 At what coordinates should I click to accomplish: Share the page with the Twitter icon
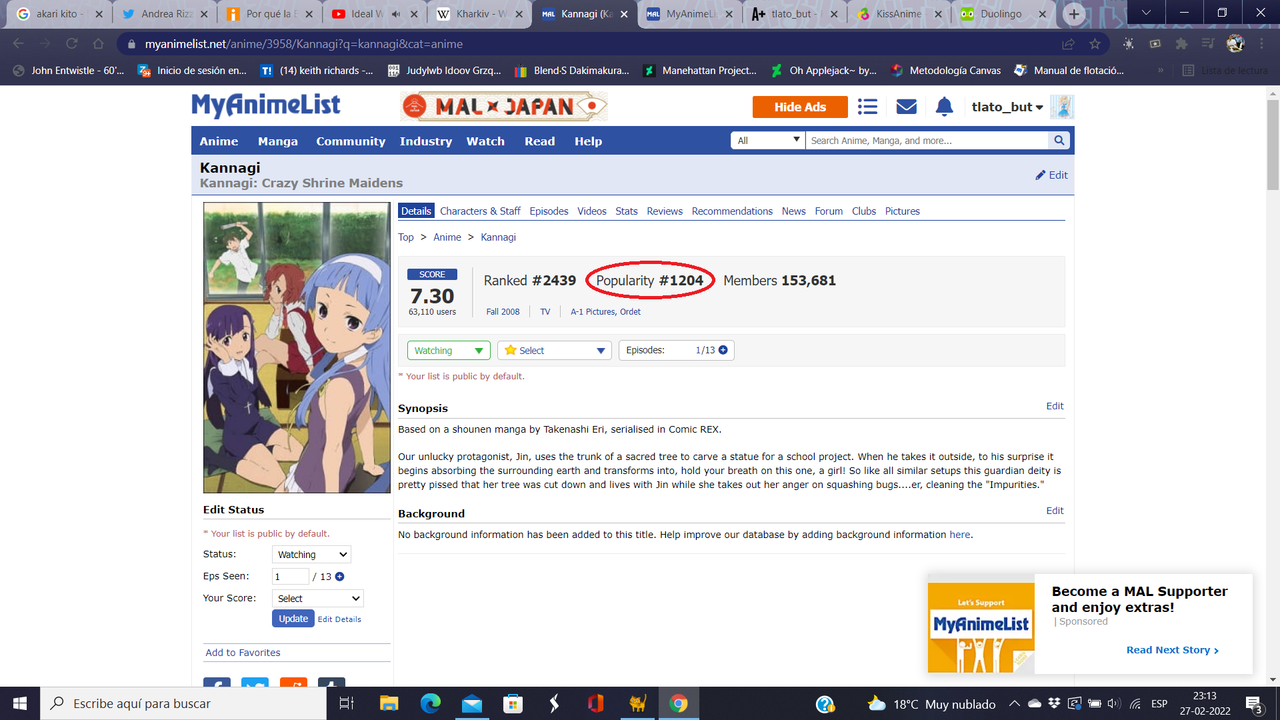255,684
